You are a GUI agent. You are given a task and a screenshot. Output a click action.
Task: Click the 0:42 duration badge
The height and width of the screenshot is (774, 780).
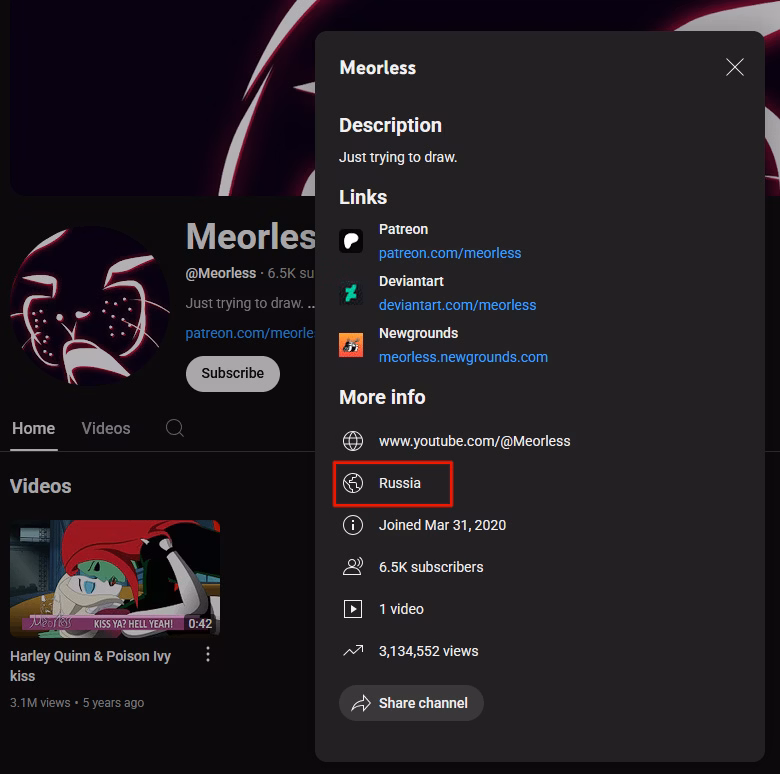200,624
